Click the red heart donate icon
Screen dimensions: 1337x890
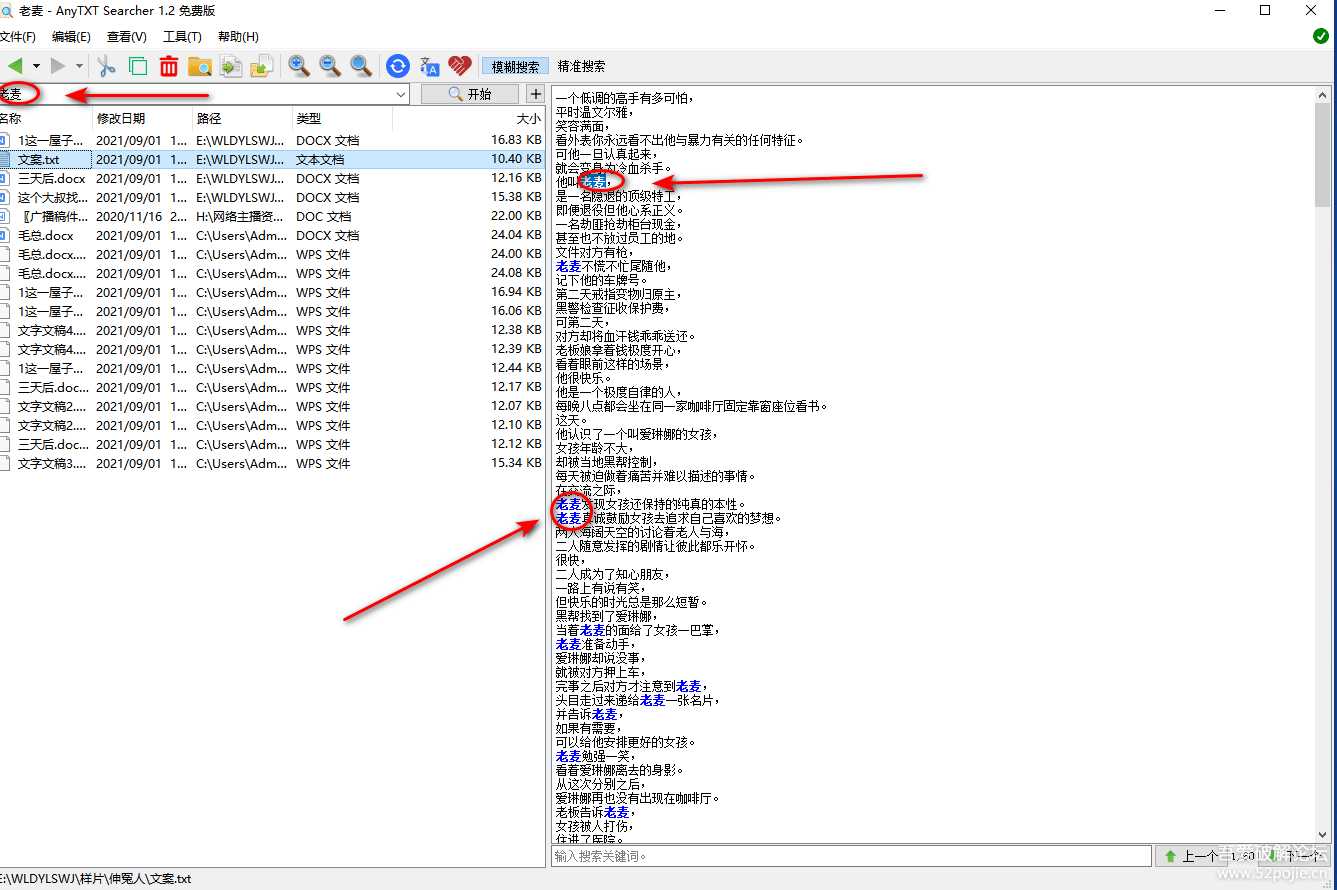459,65
